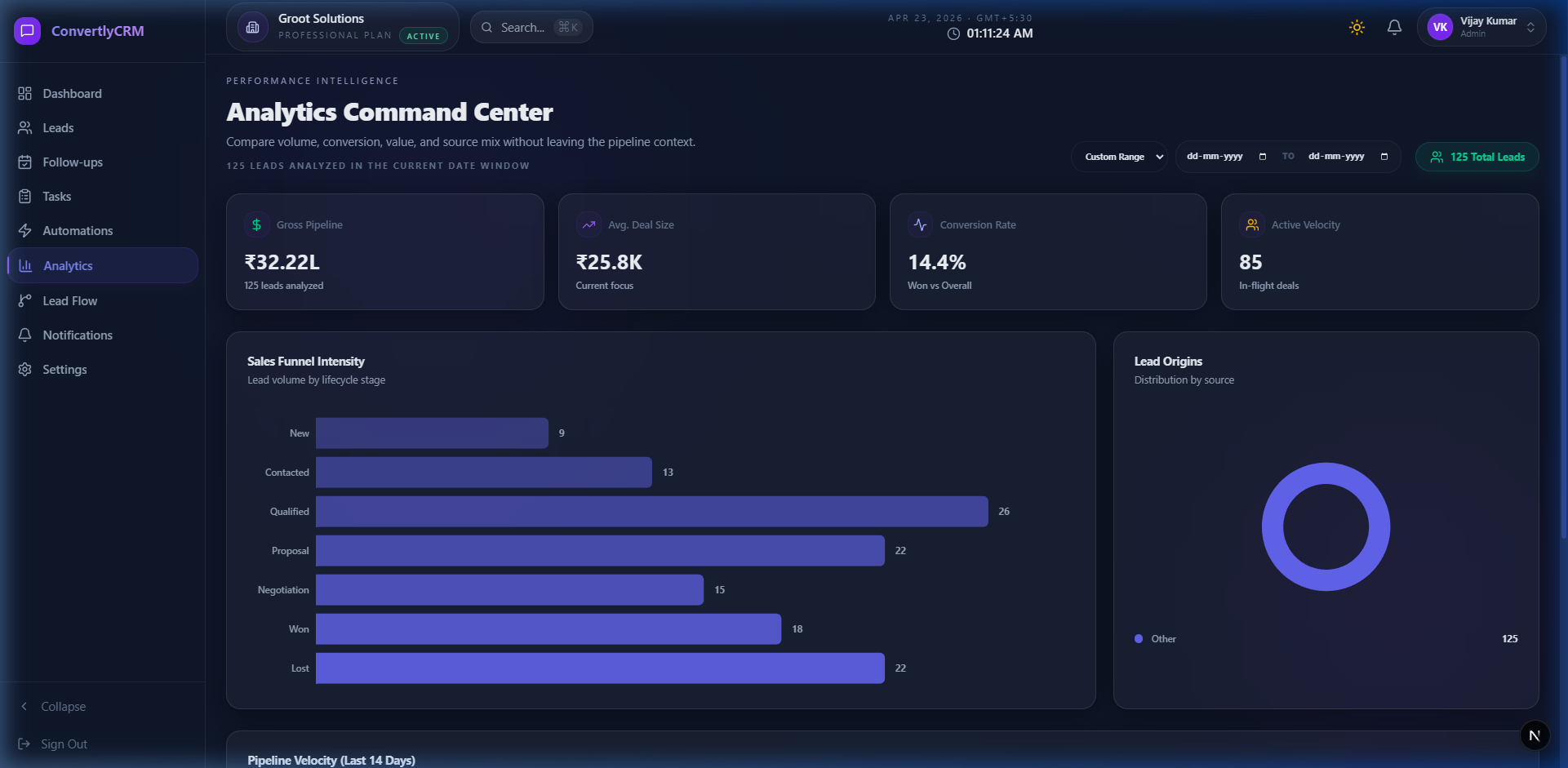Screen dimensions: 1568x768
Task: Sign Out via the sidebar link
Action: click(64, 744)
